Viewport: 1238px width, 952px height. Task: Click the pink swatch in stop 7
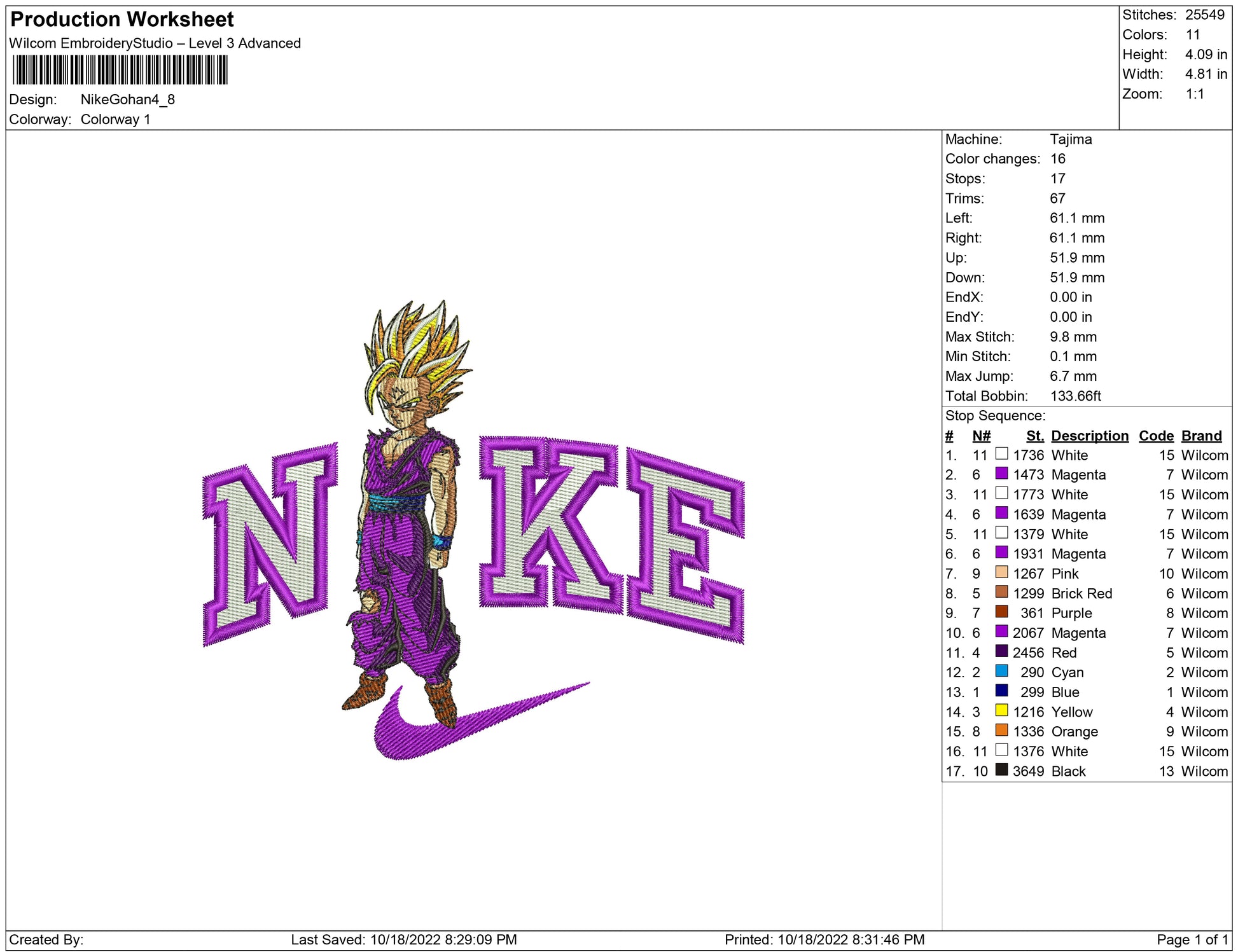pos(1001,572)
